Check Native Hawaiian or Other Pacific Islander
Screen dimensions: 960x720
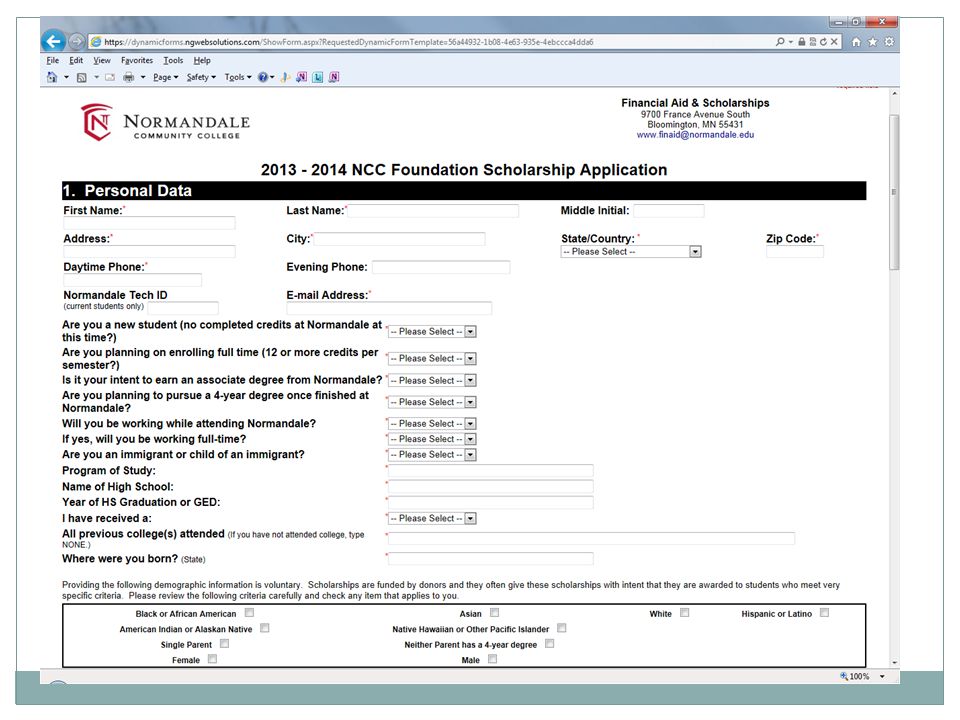[561, 628]
